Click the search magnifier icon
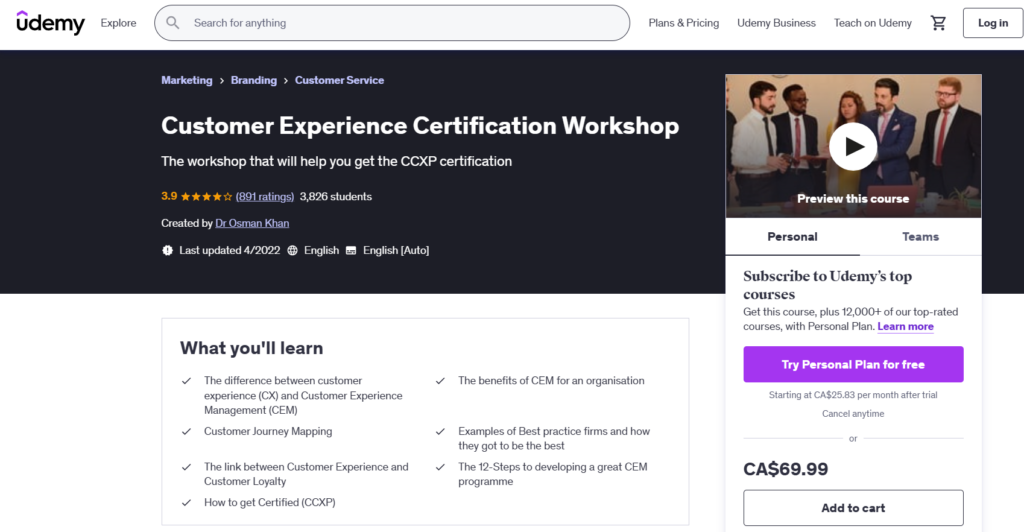The width and height of the screenshot is (1024, 532). pyautogui.click(x=172, y=23)
